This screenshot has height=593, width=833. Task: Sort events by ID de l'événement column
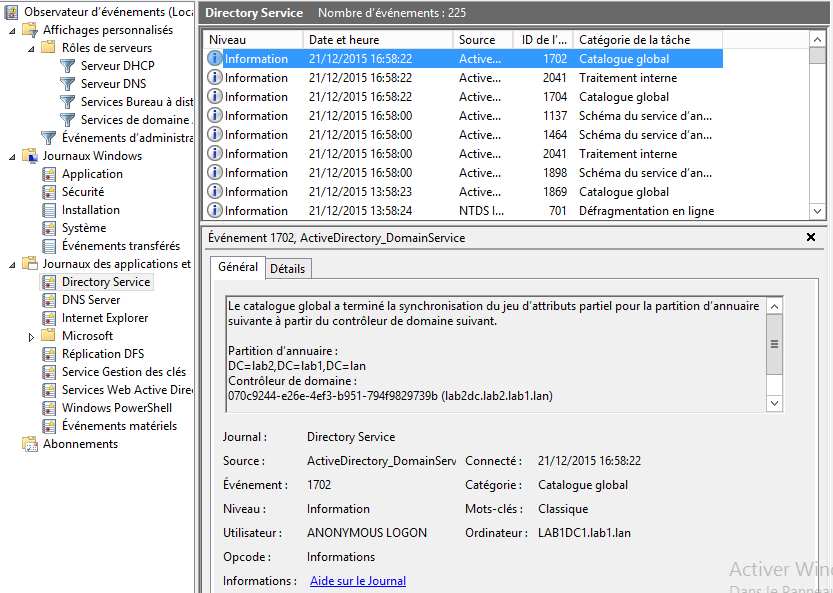pyautogui.click(x=543, y=40)
